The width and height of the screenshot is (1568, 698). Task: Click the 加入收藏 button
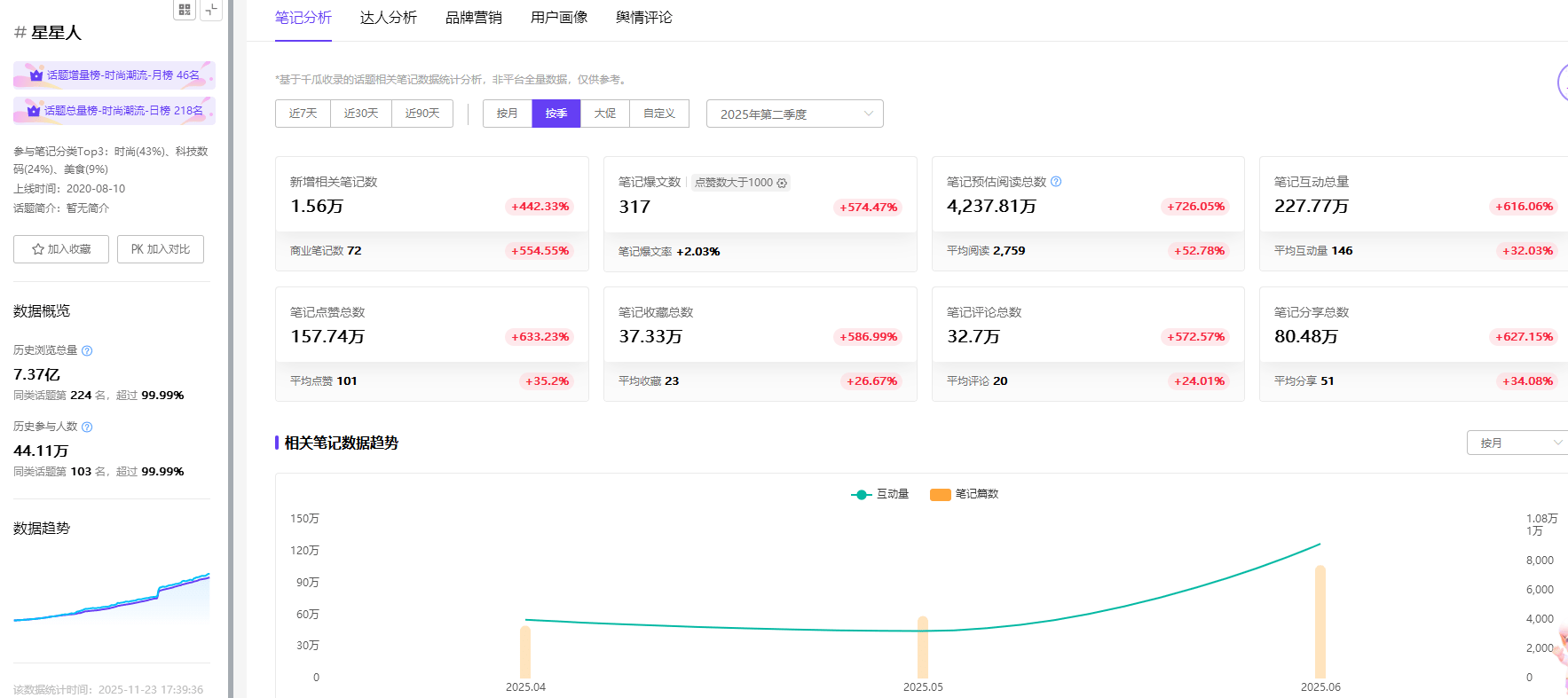61,249
